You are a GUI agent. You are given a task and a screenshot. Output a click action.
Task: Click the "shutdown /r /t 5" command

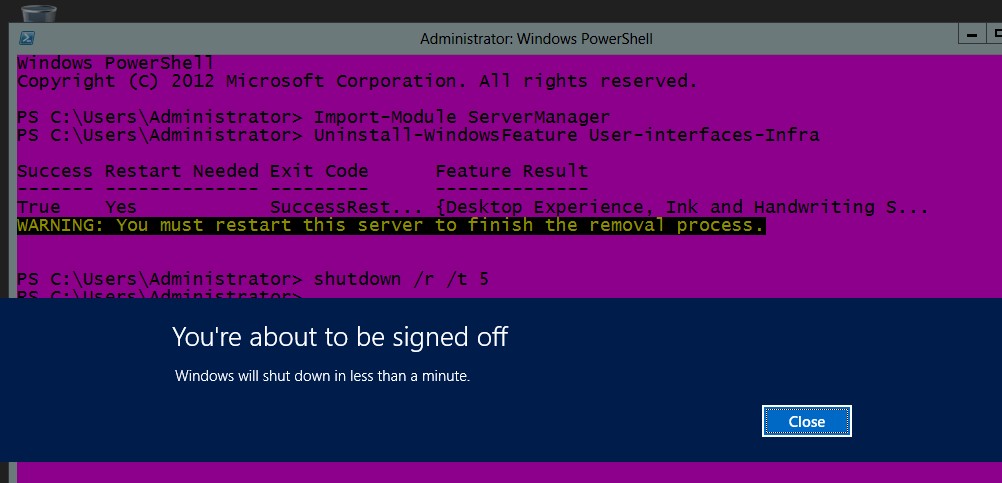coord(401,280)
